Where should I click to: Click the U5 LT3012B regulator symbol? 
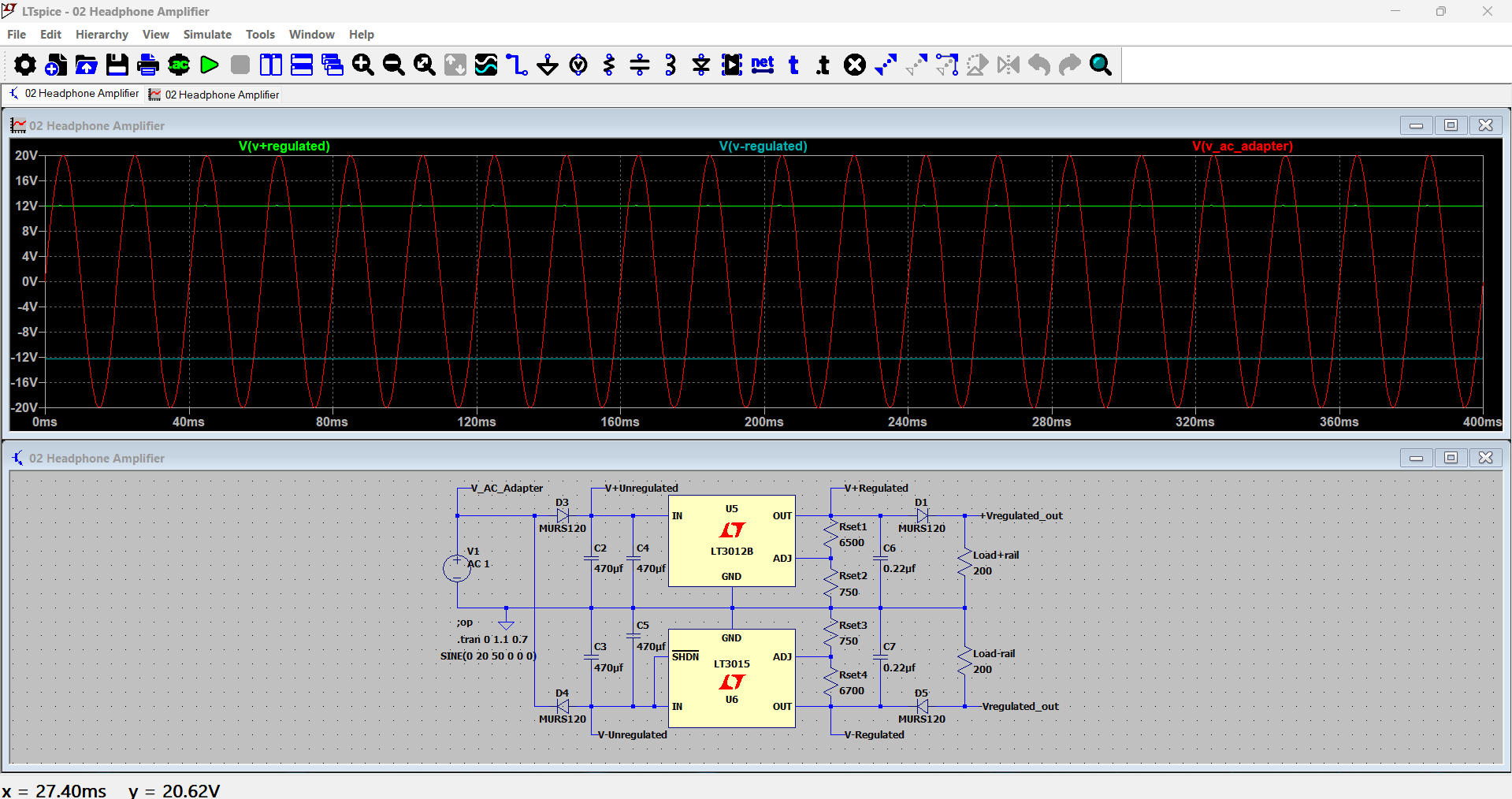coord(732,541)
